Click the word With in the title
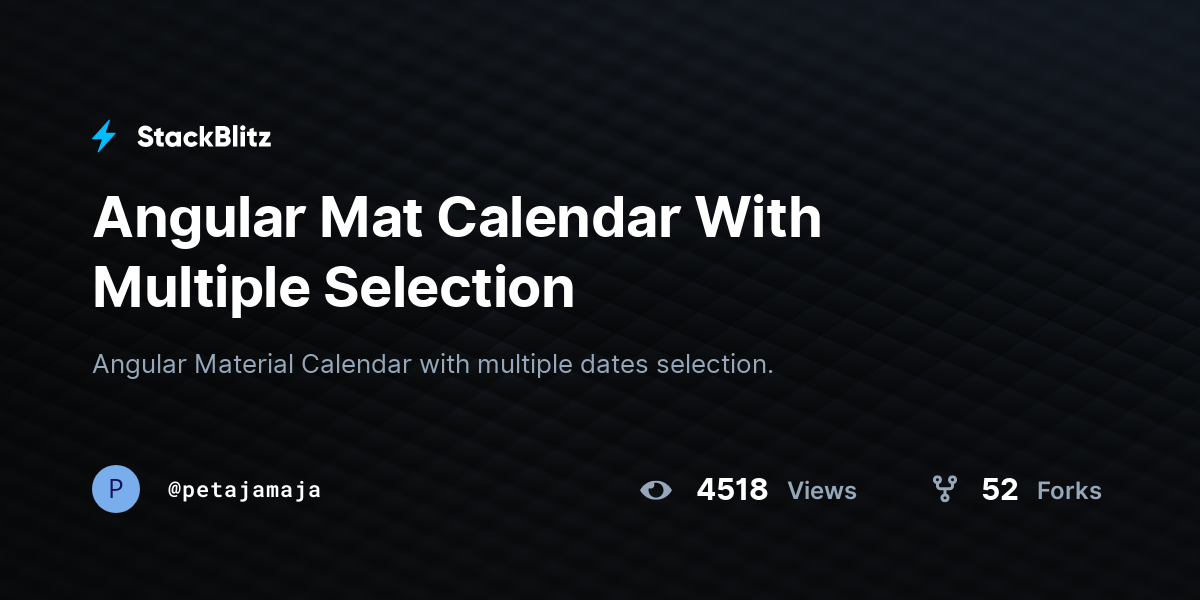 click(x=759, y=218)
